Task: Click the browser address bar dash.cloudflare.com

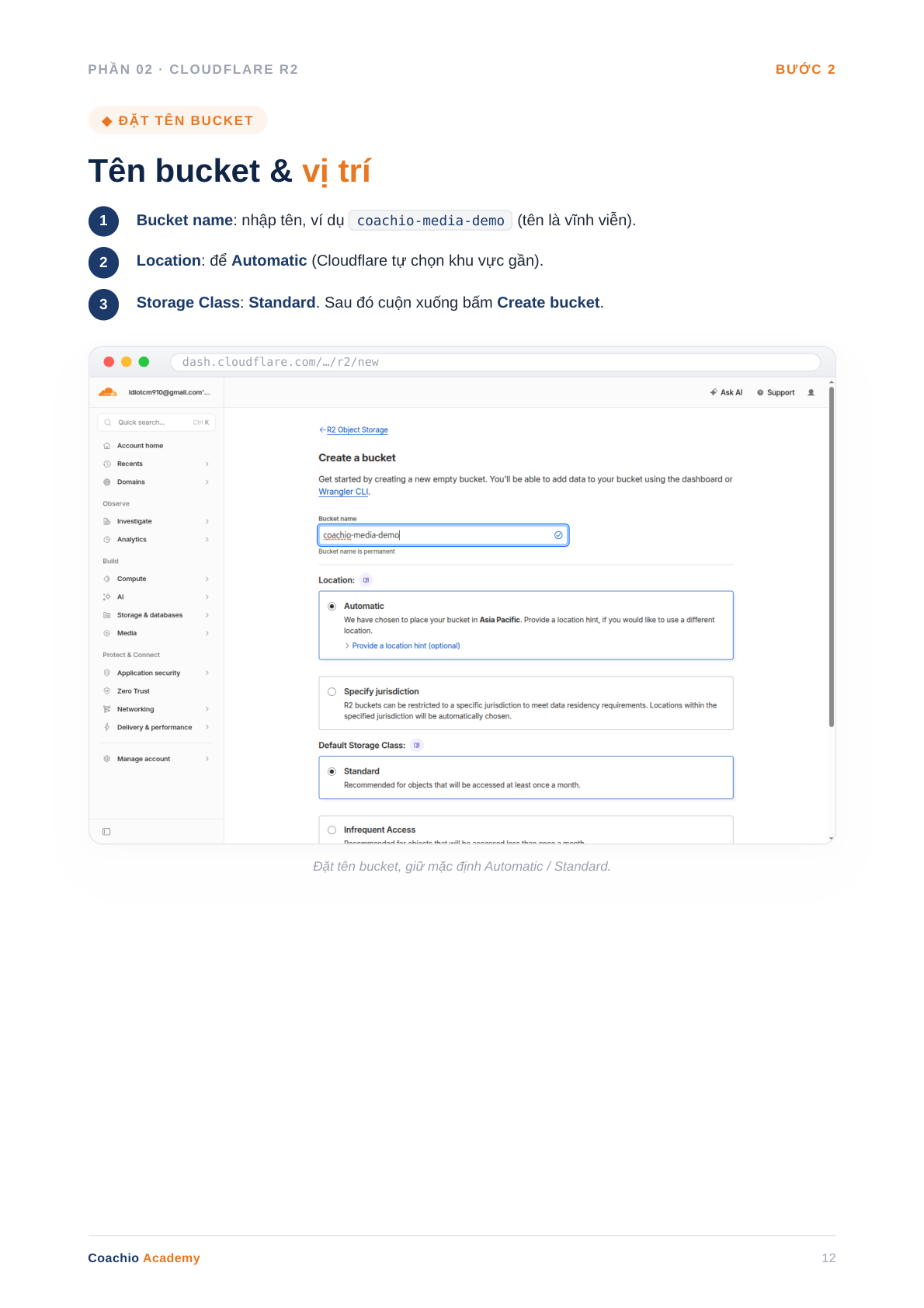Action: click(x=495, y=362)
